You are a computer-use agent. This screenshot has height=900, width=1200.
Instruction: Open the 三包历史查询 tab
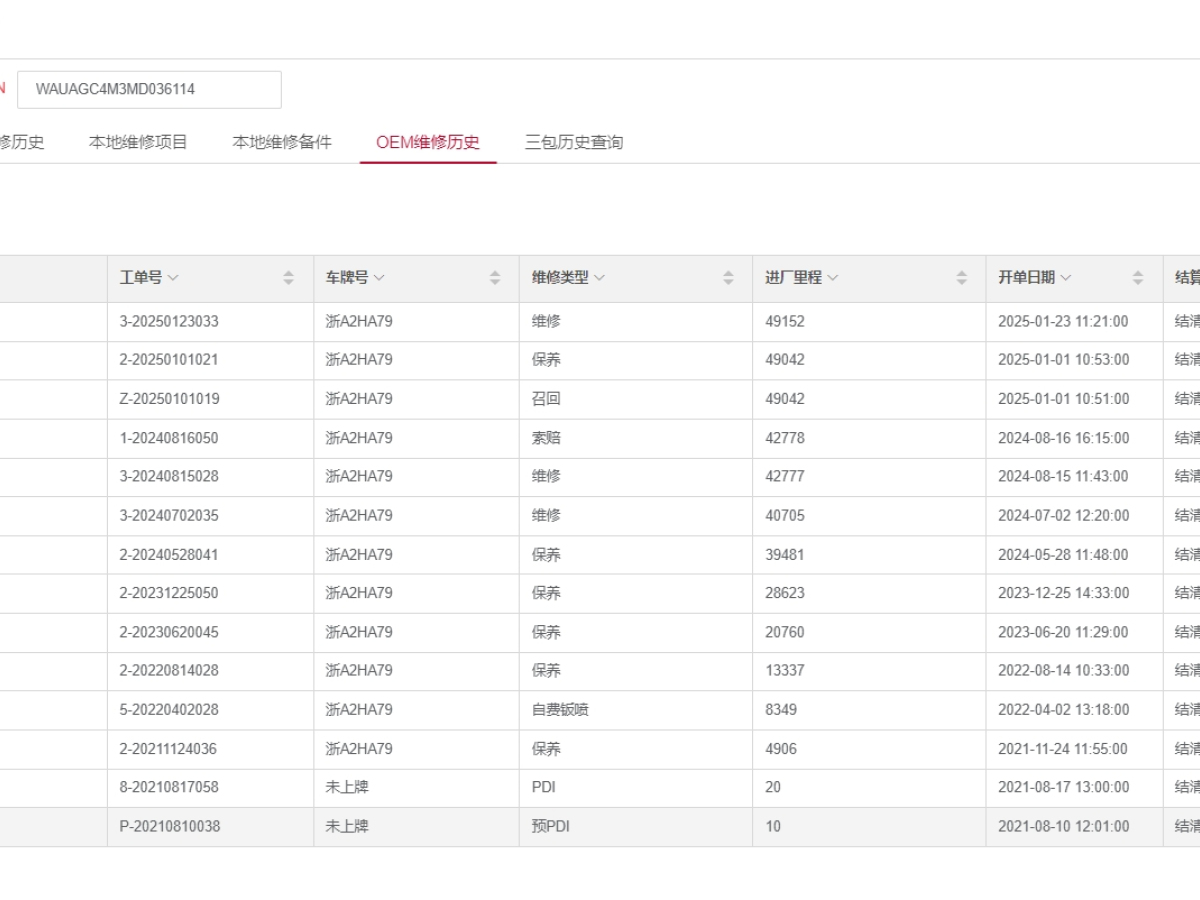[x=574, y=142]
